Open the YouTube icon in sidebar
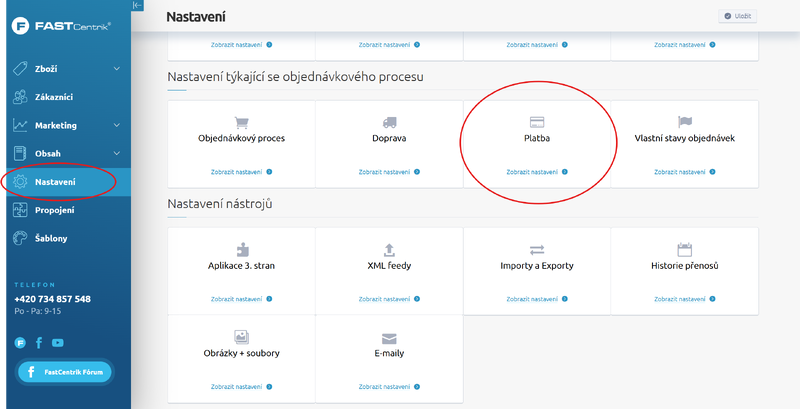 pyautogui.click(x=58, y=342)
